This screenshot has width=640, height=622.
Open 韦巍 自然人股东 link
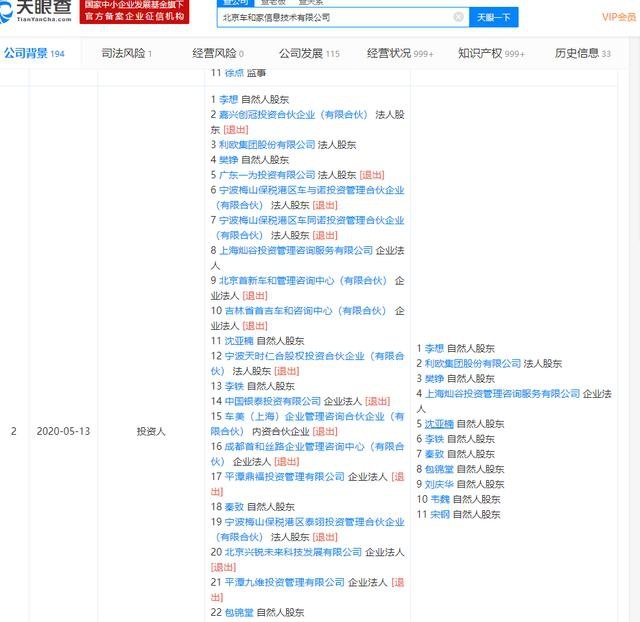[440, 500]
